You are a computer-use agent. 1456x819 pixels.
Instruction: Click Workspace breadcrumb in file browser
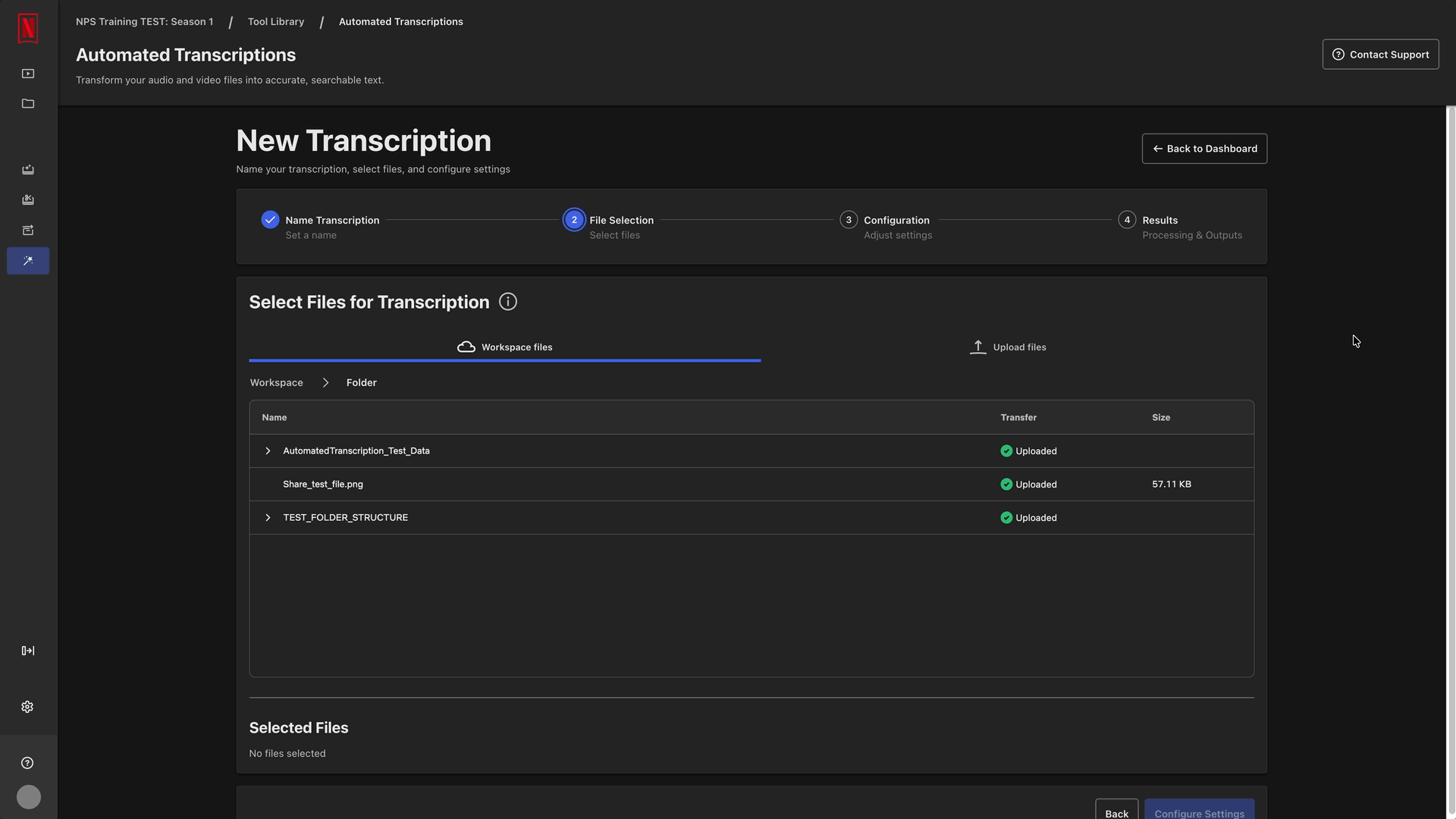point(277,383)
